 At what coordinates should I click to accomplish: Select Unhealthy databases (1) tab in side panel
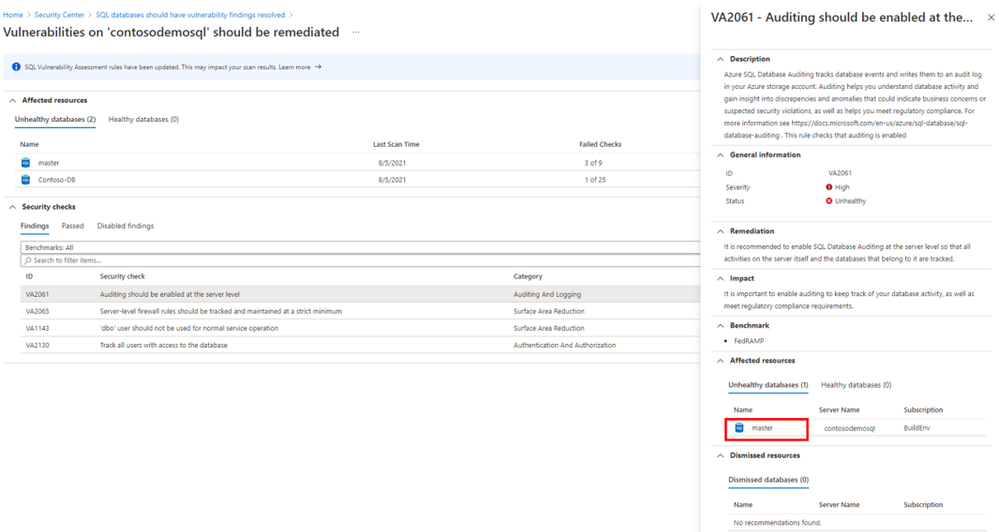(x=768, y=385)
